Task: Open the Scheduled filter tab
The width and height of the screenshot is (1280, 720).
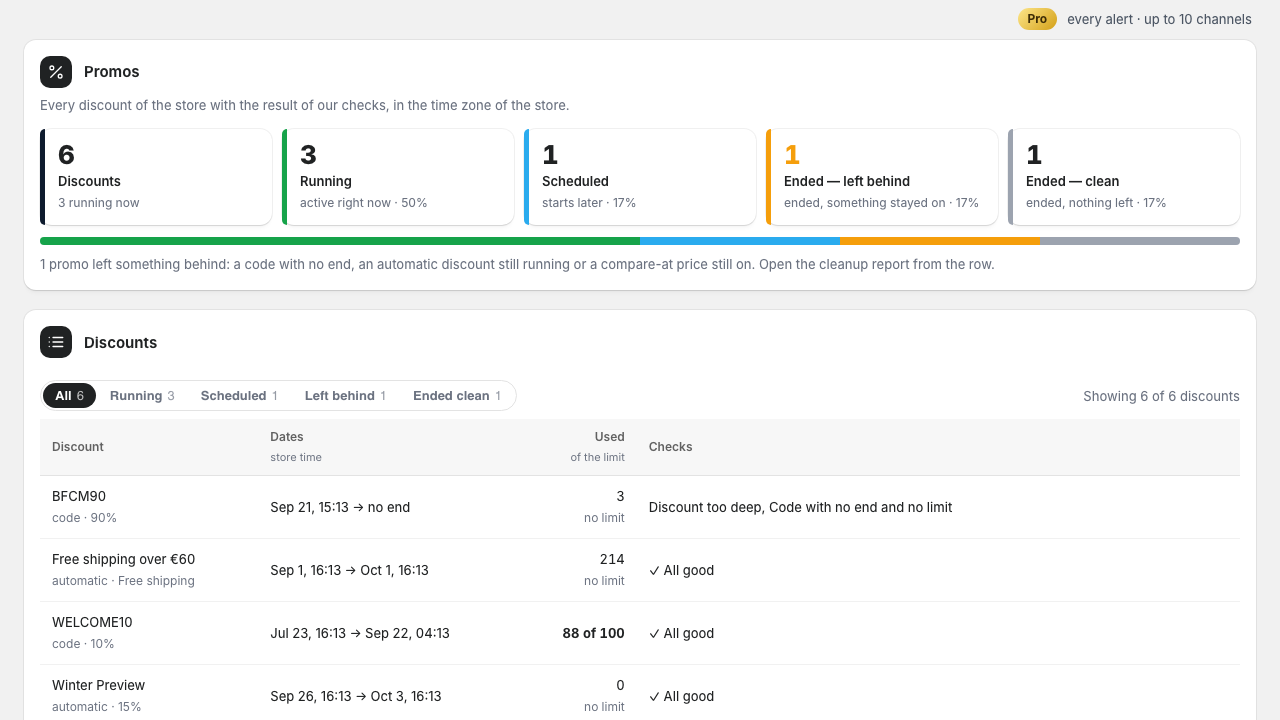Action: coord(239,396)
